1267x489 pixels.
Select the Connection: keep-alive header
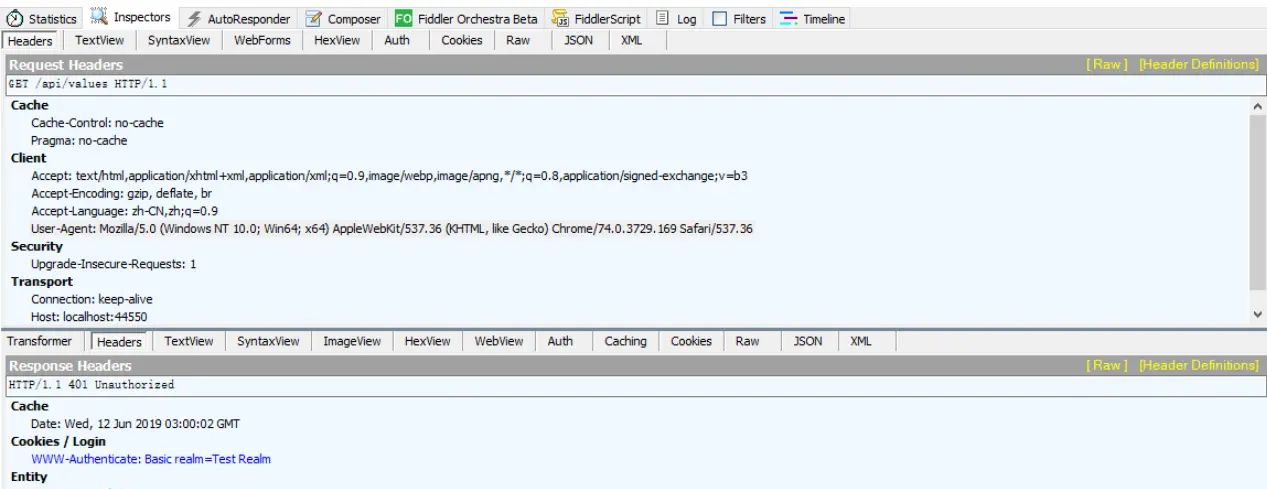92,299
